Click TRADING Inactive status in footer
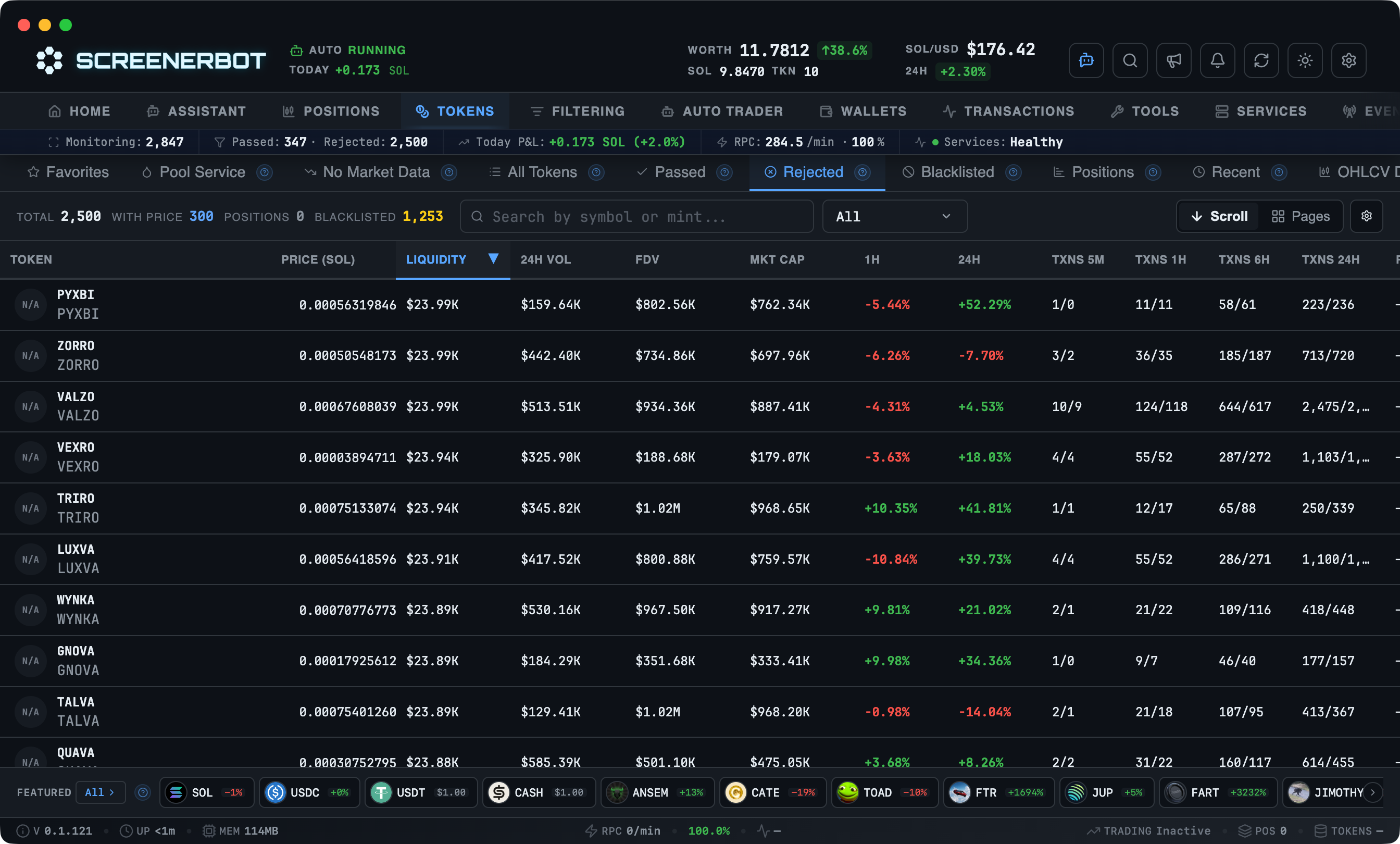Viewport: 1400px width, 844px height. 1149,831
